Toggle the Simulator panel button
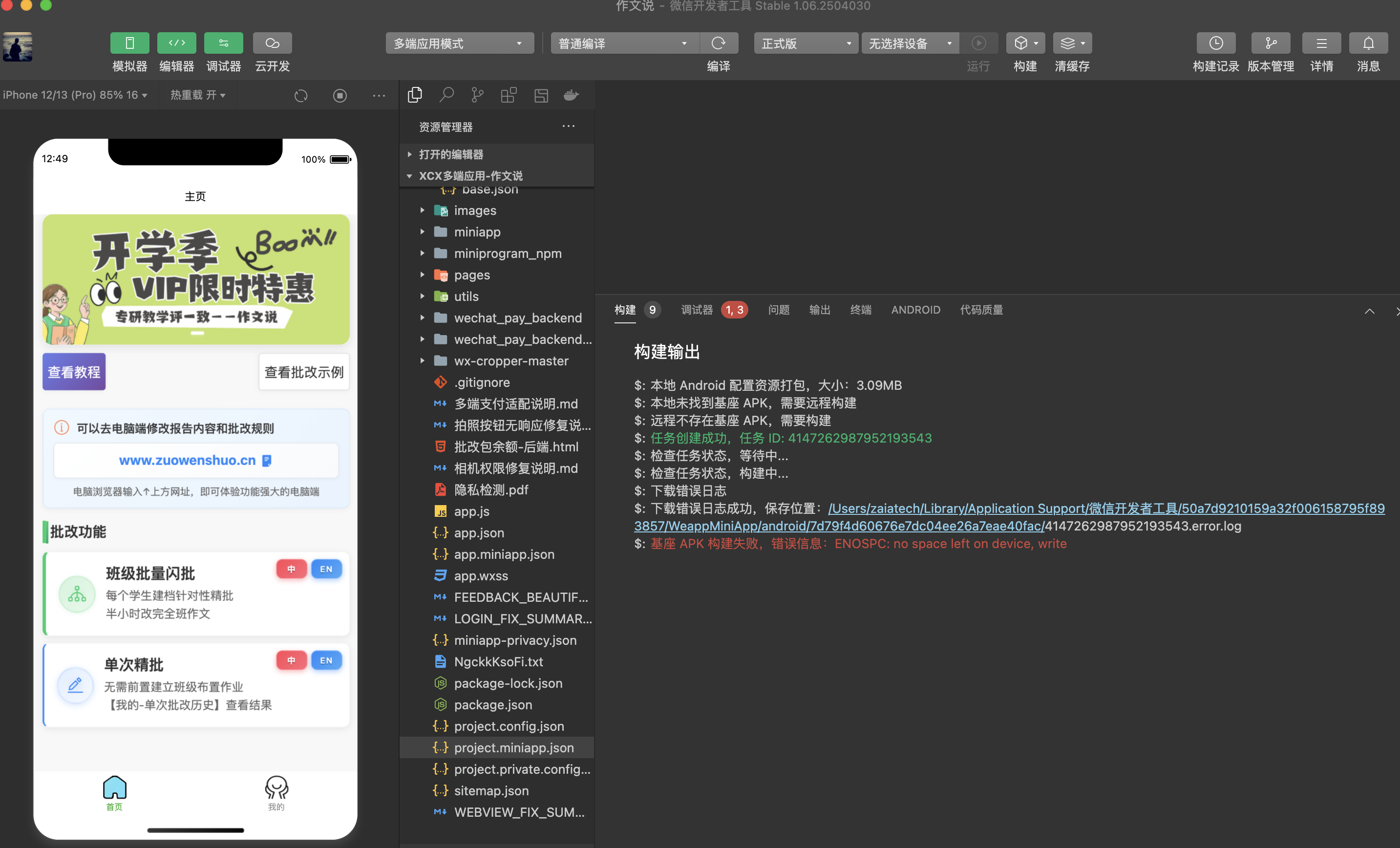The image size is (1400, 848). pyautogui.click(x=129, y=43)
